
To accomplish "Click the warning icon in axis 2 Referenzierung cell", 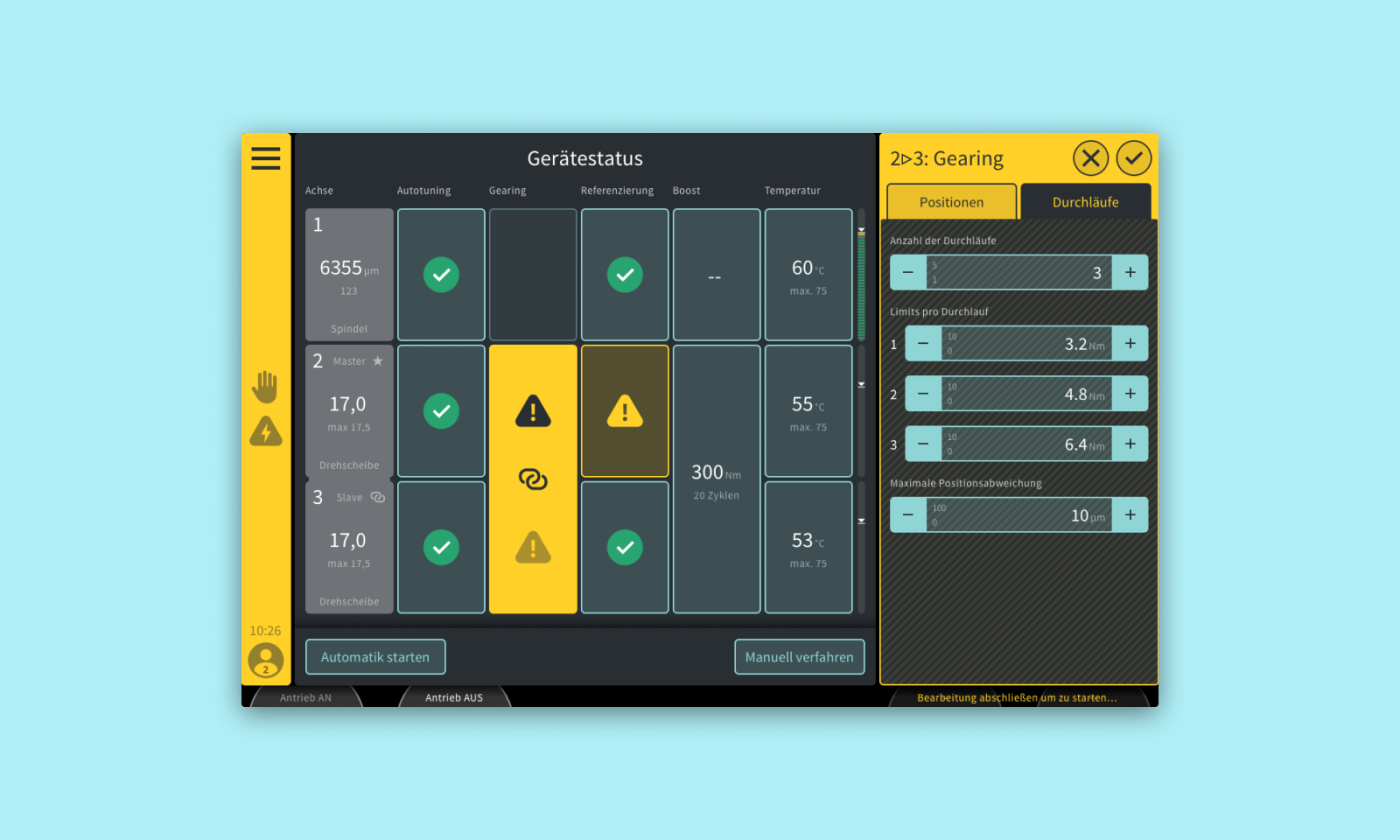I will click(624, 411).
